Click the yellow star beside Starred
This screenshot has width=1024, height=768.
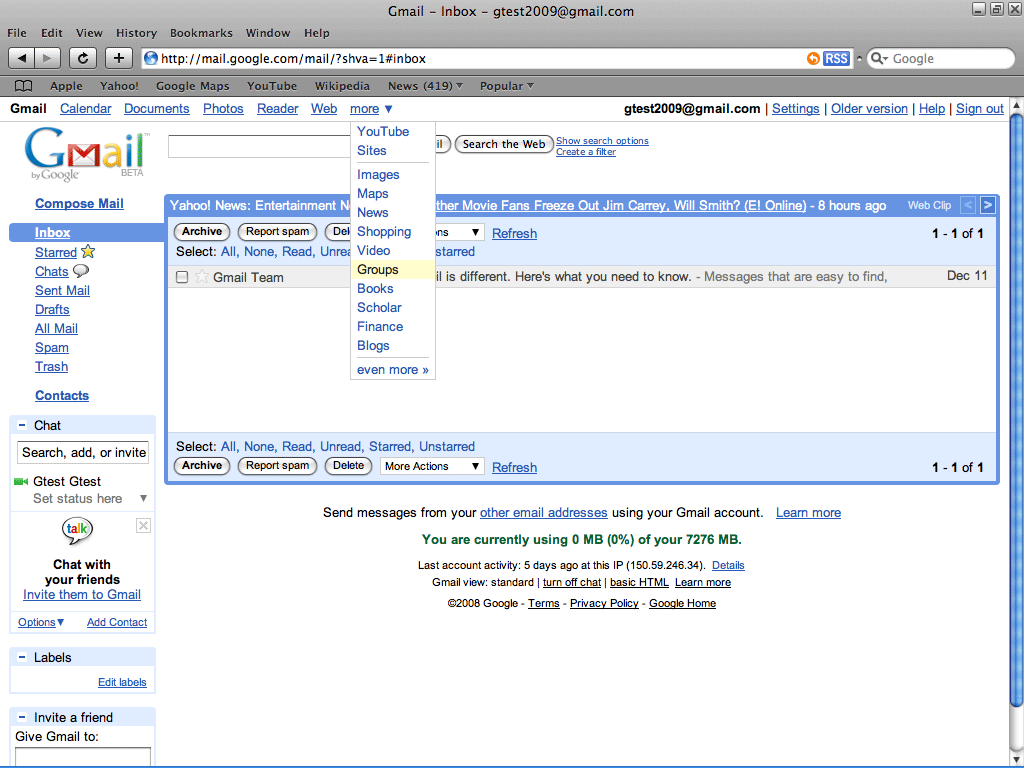click(88, 251)
